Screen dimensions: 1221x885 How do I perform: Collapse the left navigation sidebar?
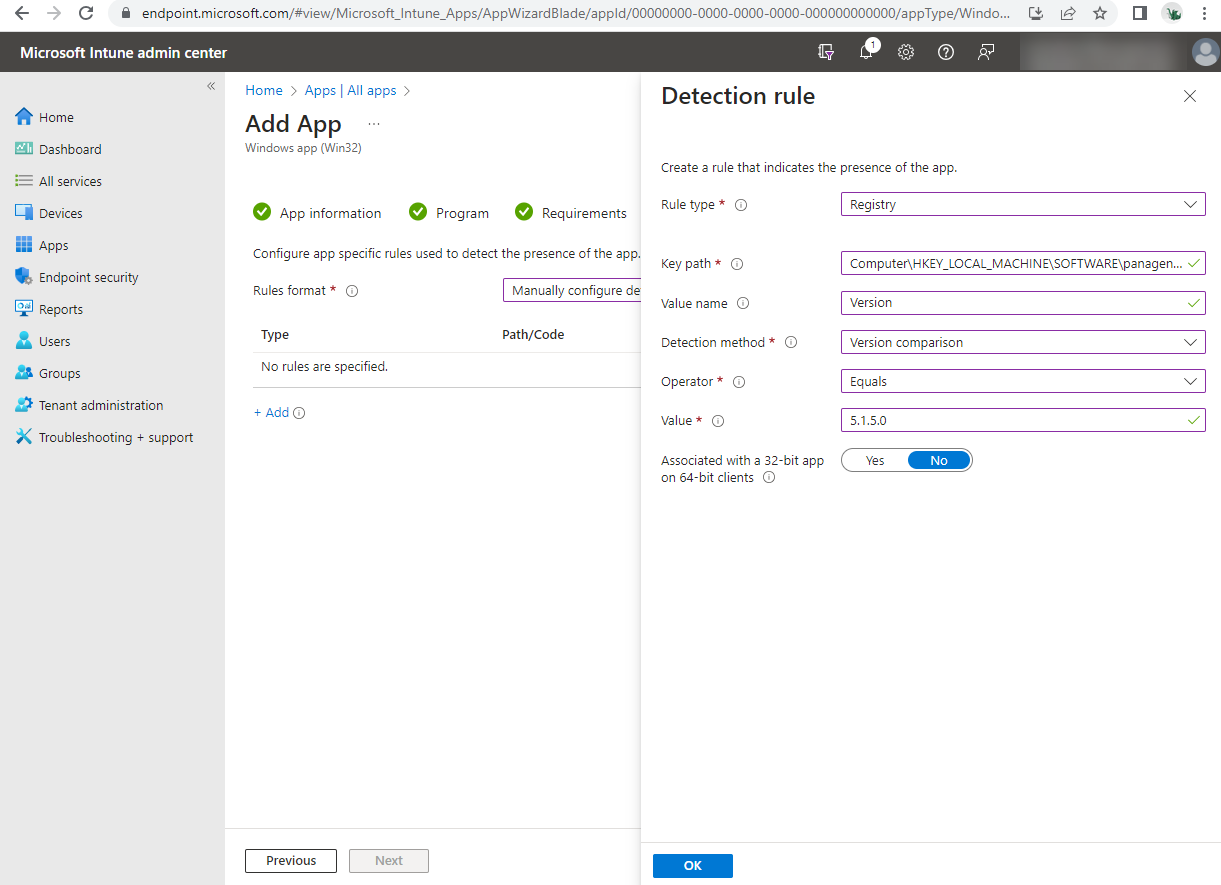click(x=211, y=87)
